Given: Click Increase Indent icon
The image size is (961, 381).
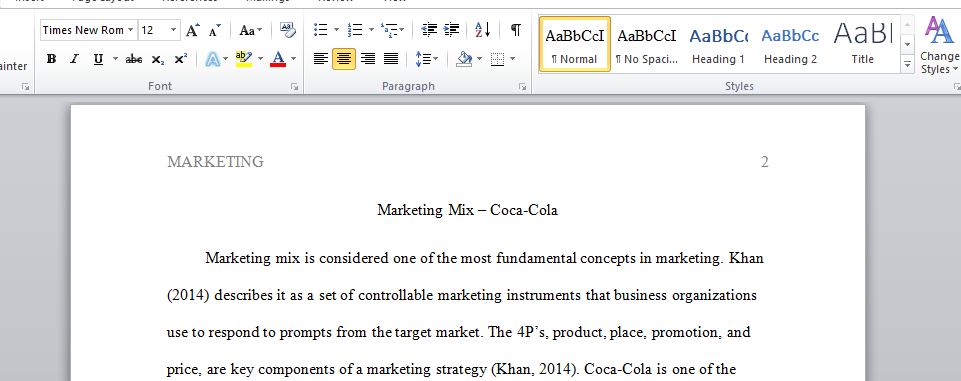Looking at the screenshot, I should (452, 30).
